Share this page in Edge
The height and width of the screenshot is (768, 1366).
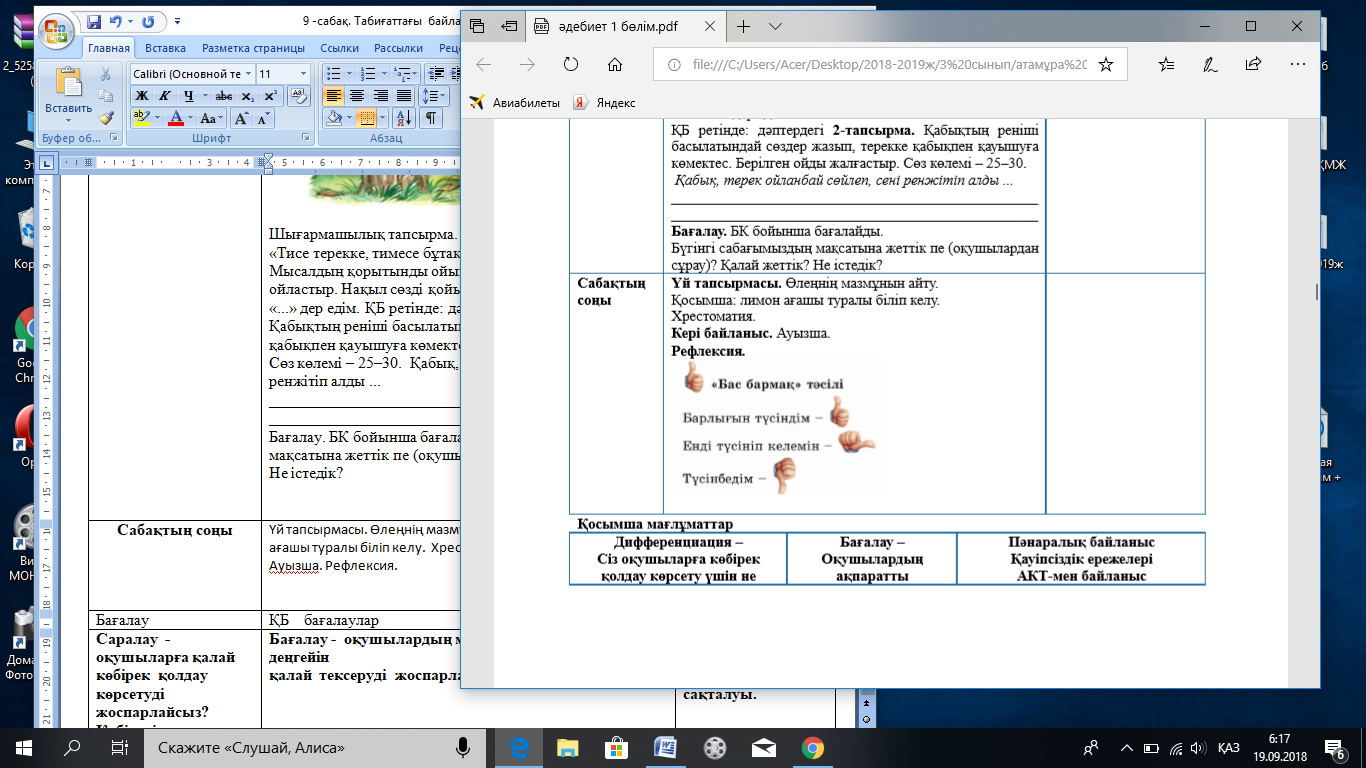click(1253, 64)
